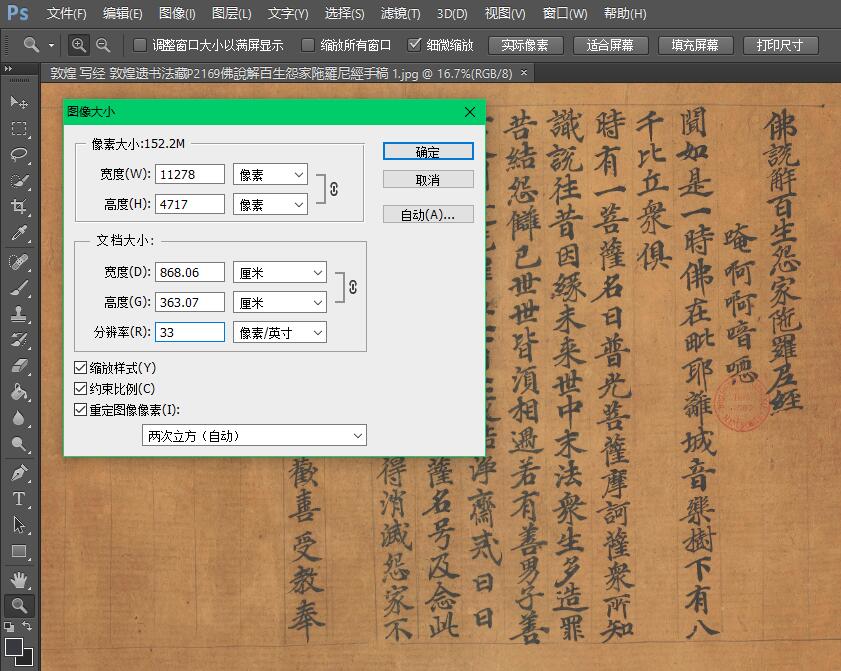Open the 视图 menu
The image size is (841, 671).
[x=505, y=13]
